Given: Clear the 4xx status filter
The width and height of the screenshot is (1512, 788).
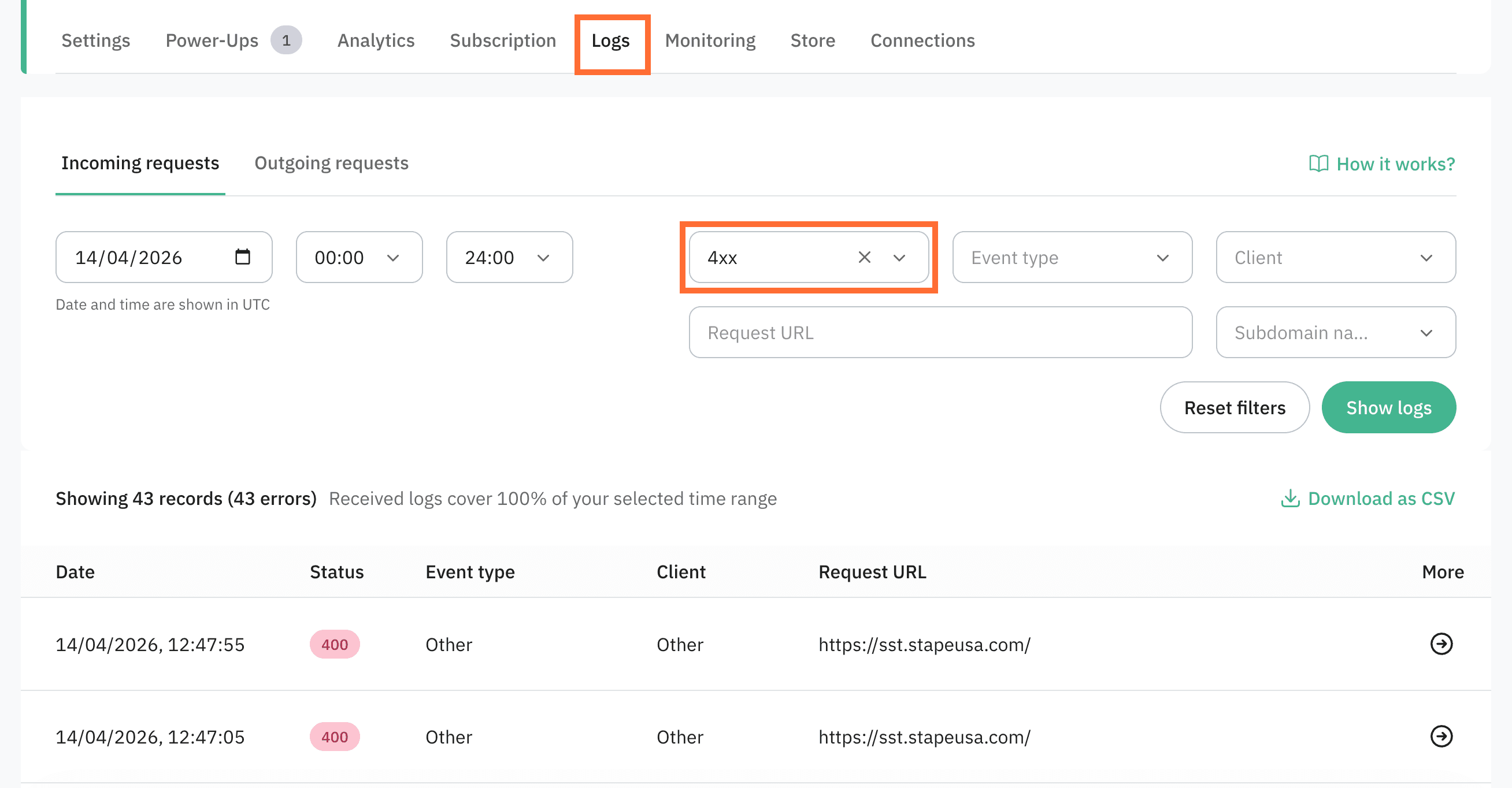Looking at the screenshot, I should 864,257.
